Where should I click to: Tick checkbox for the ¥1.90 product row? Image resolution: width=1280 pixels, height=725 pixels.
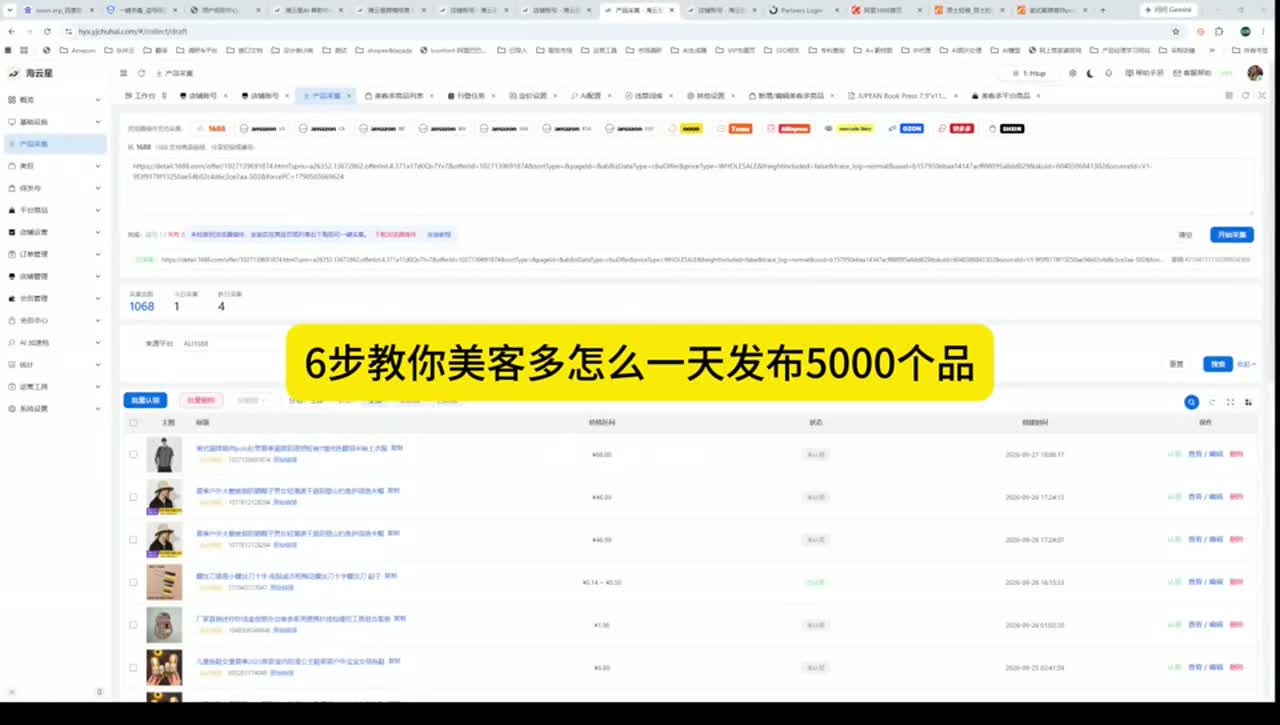(133, 624)
